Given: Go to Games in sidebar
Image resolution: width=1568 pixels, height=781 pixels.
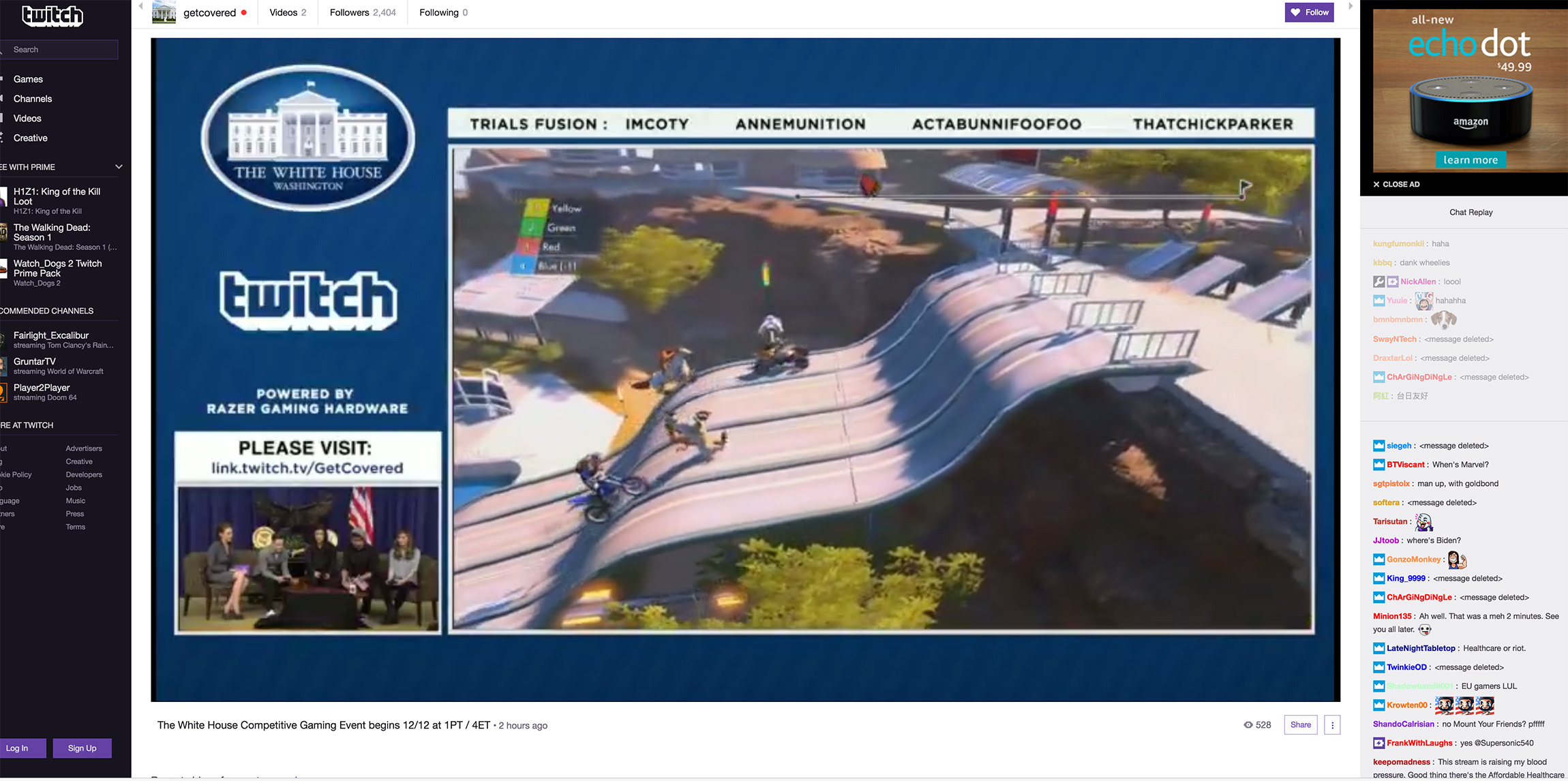Looking at the screenshot, I should 28,79.
